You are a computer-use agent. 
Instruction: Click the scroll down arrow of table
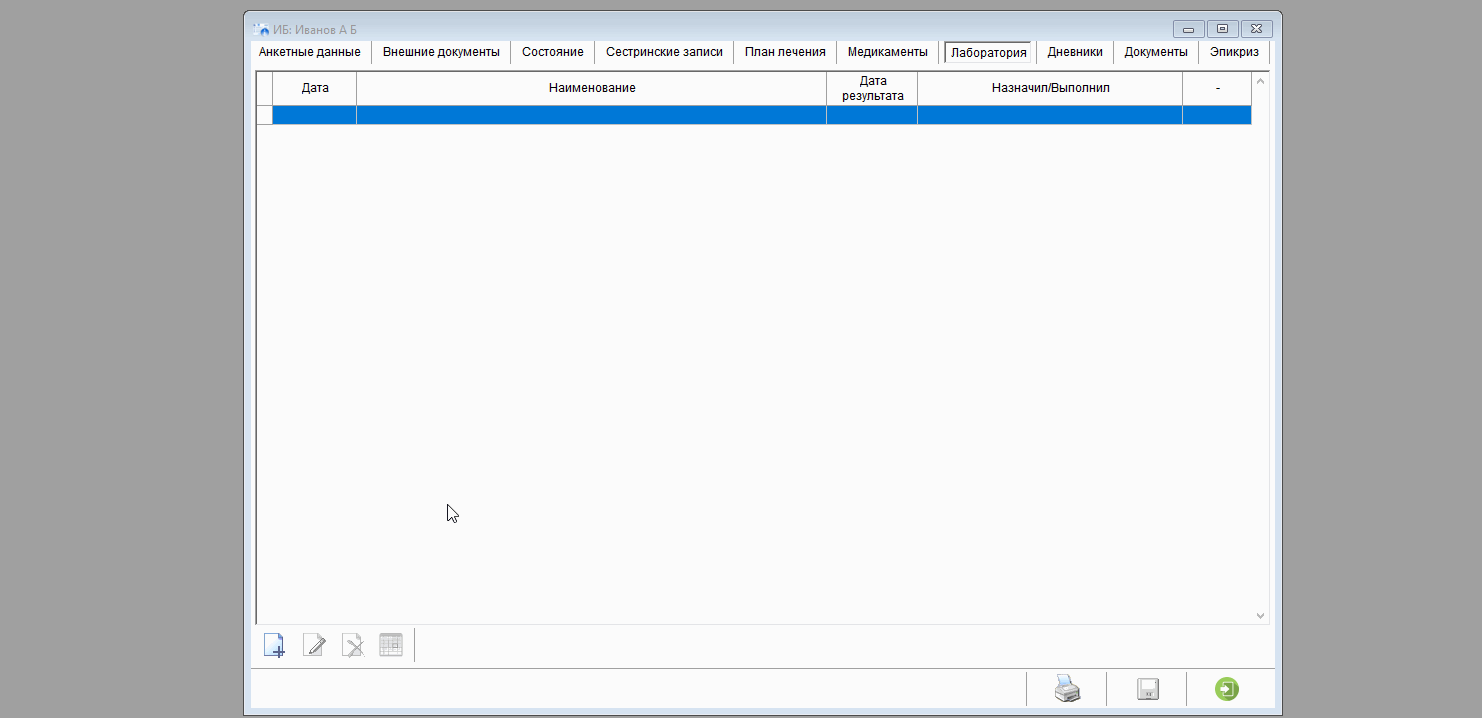[x=1260, y=616]
